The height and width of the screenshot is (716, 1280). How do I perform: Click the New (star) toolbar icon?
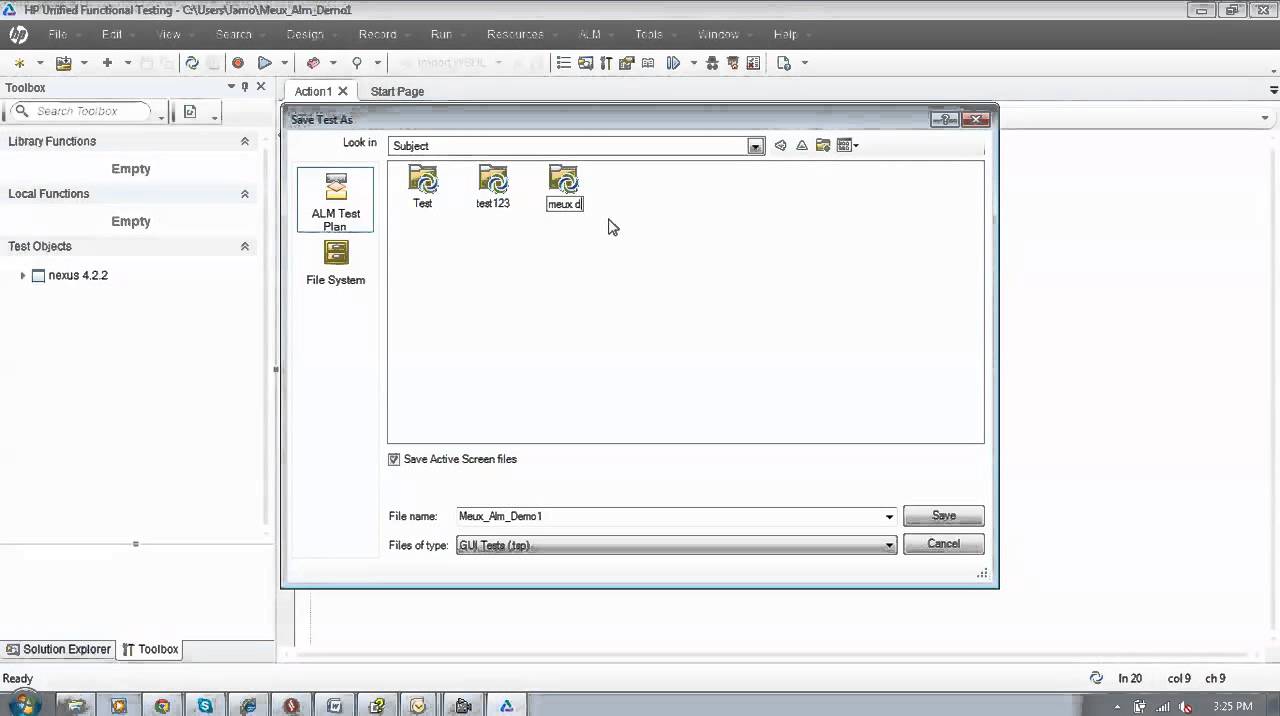pos(19,63)
